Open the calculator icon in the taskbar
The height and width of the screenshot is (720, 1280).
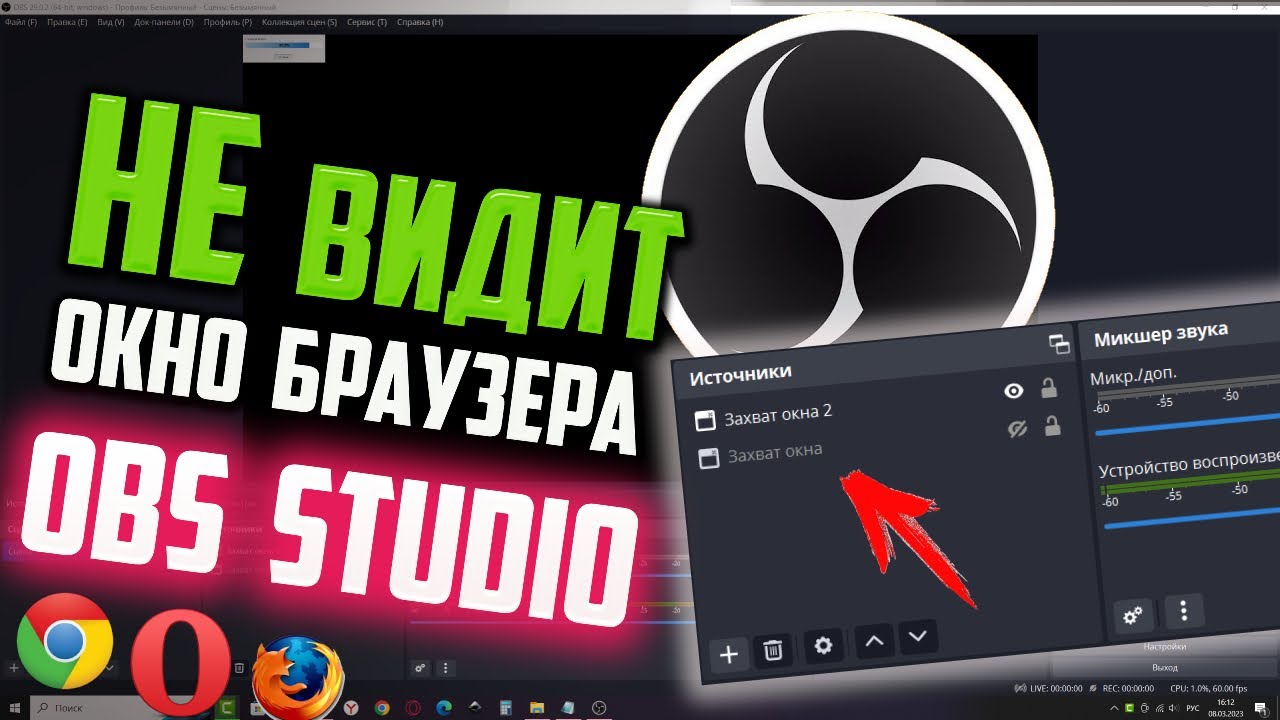[x=506, y=708]
